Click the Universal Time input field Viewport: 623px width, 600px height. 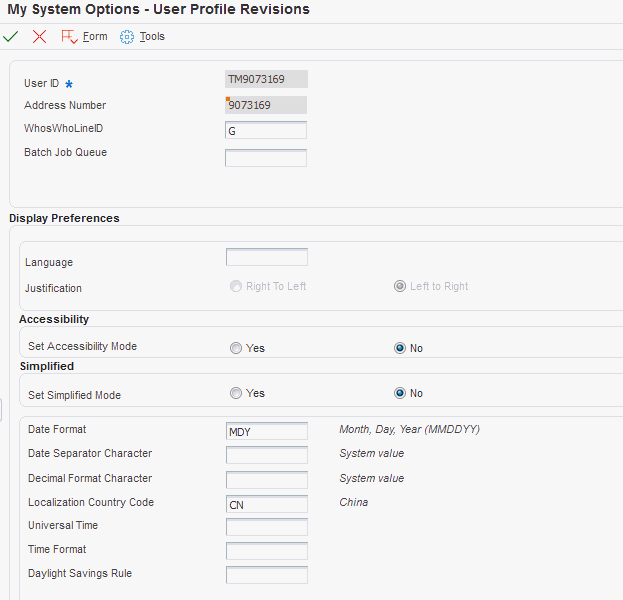coord(267,527)
